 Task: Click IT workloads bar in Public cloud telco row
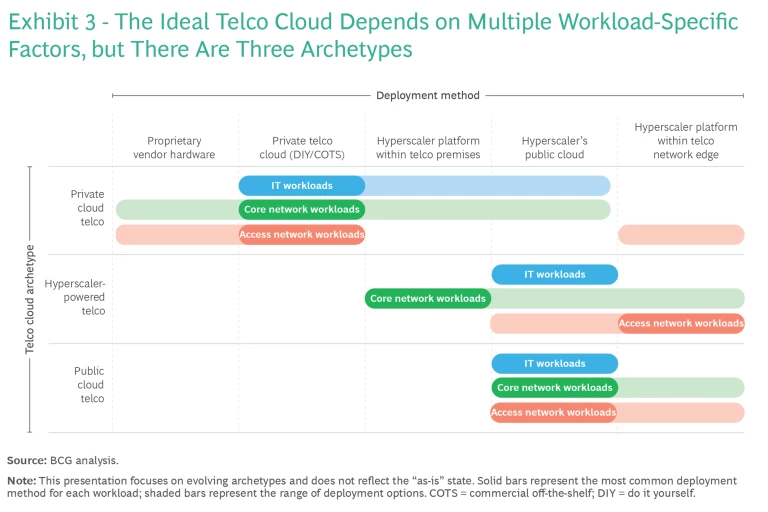[x=554, y=363]
